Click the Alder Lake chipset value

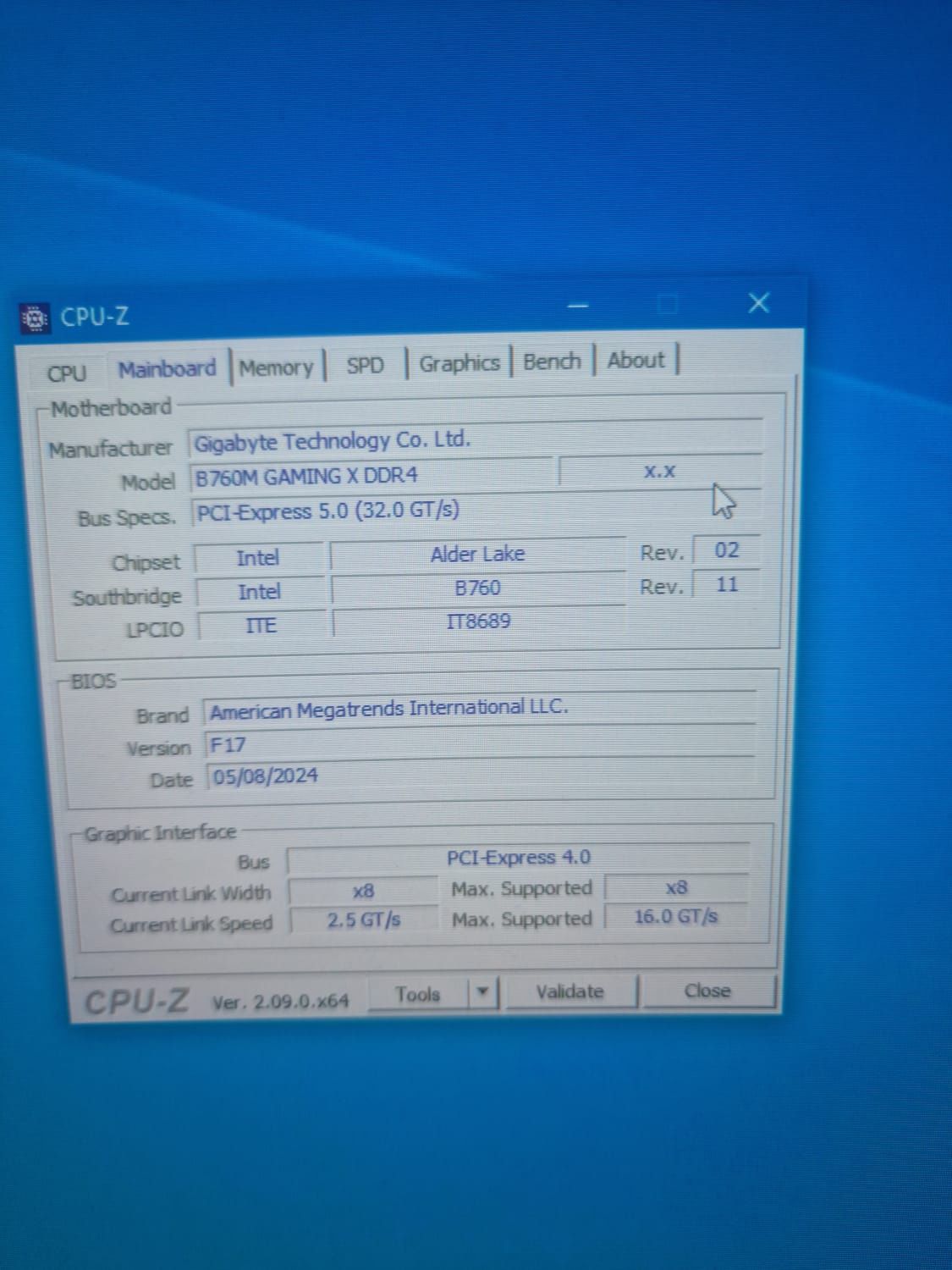(x=478, y=554)
